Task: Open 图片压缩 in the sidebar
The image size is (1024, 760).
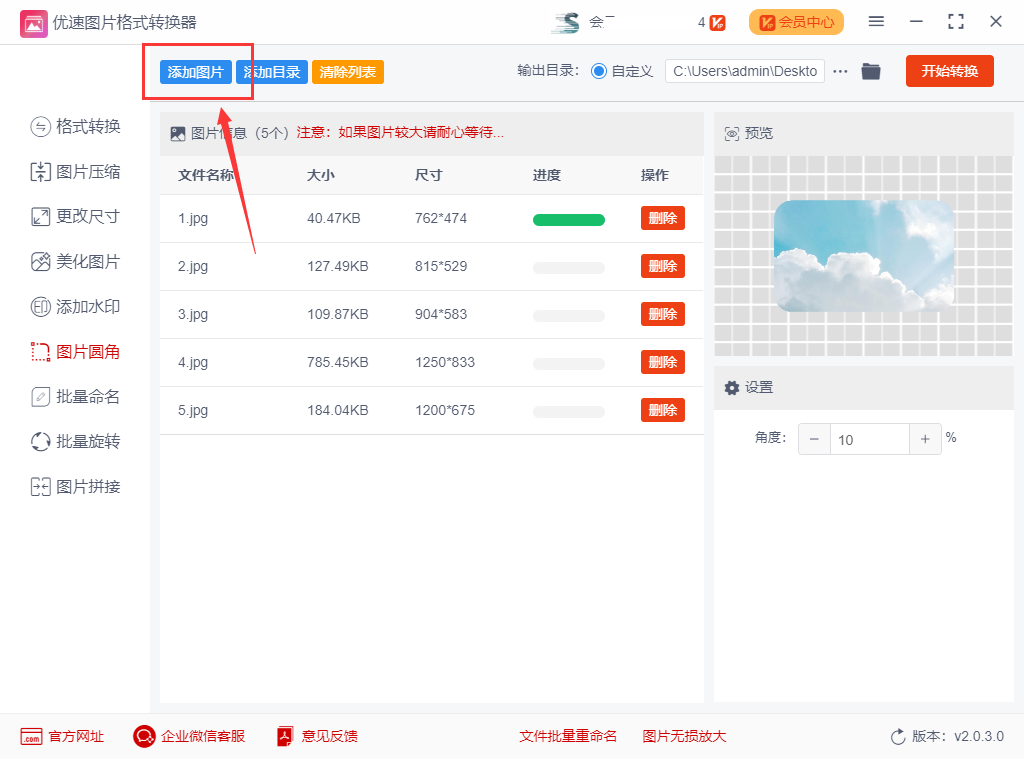Action: coord(76,172)
